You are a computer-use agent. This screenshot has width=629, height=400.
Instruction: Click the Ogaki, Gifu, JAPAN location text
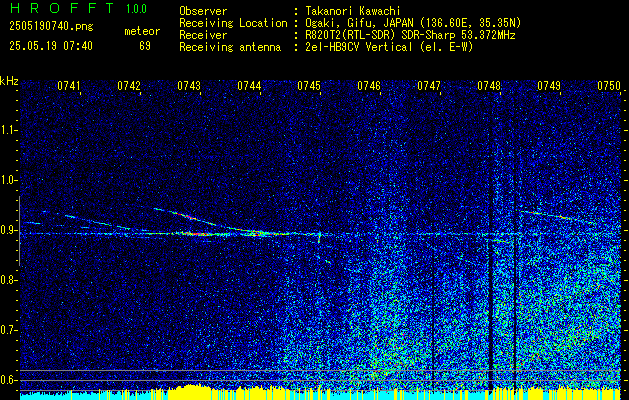(x=413, y=23)
